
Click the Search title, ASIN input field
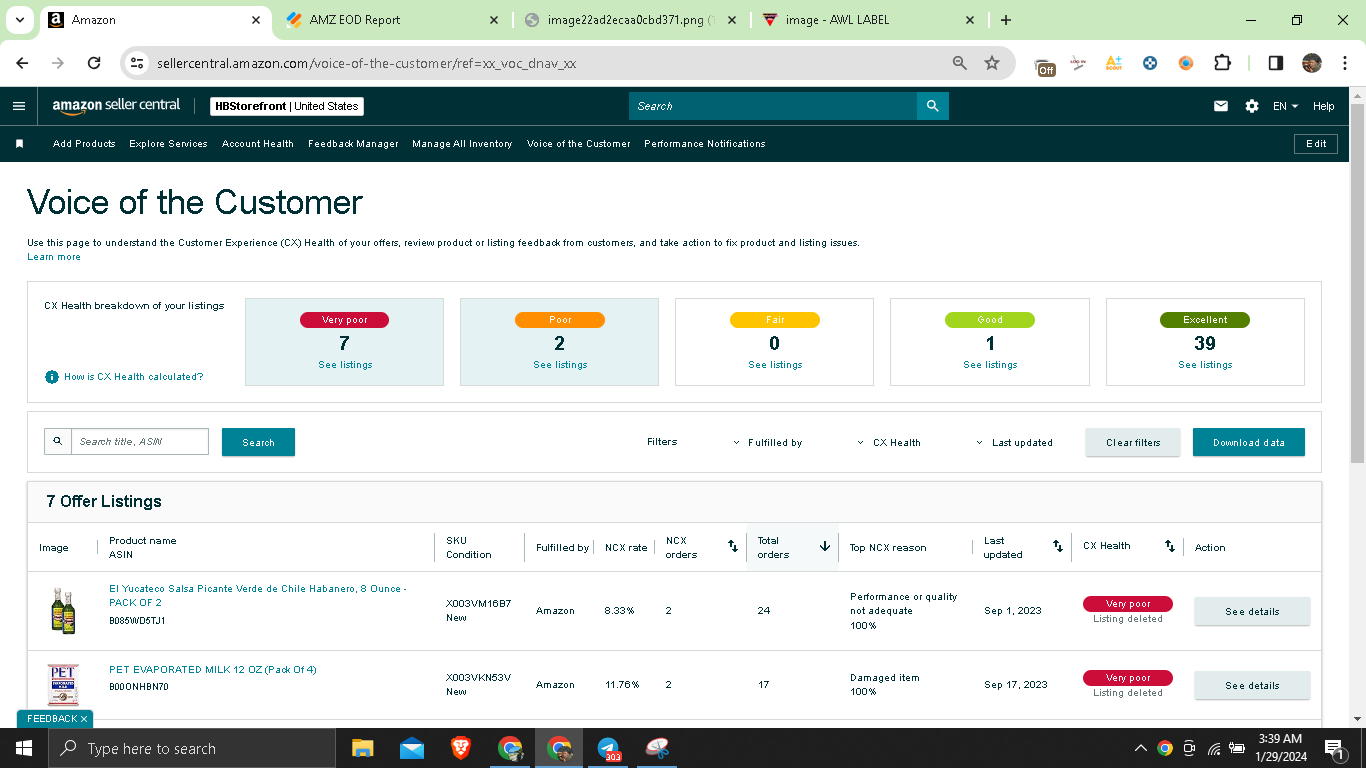click(140, 441)
